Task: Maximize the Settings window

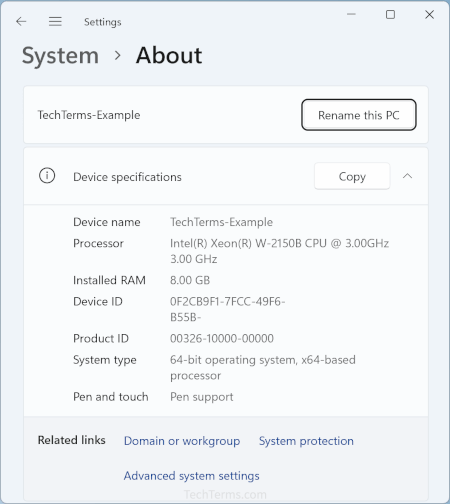Action: pos(390,14)
